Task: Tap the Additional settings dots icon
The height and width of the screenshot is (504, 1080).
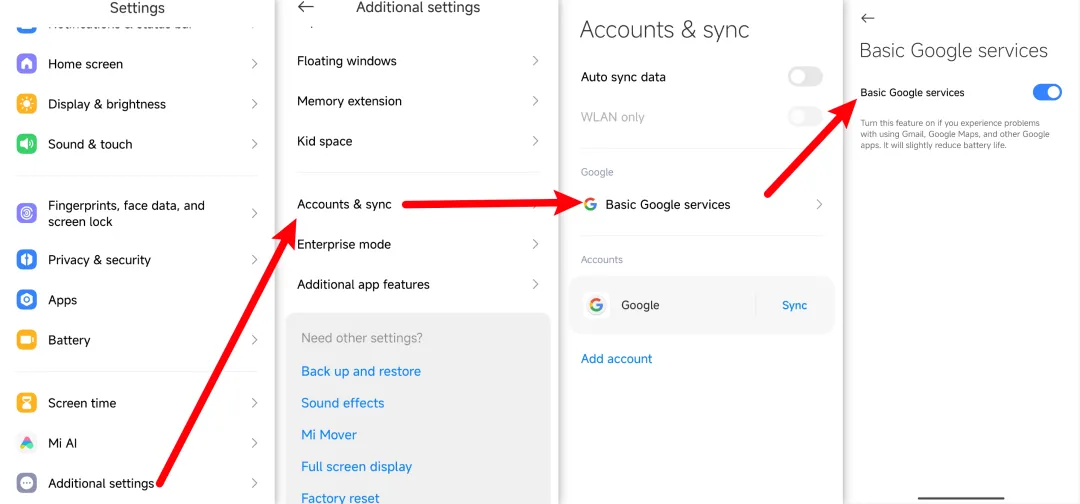Action: tap(27, 483)
